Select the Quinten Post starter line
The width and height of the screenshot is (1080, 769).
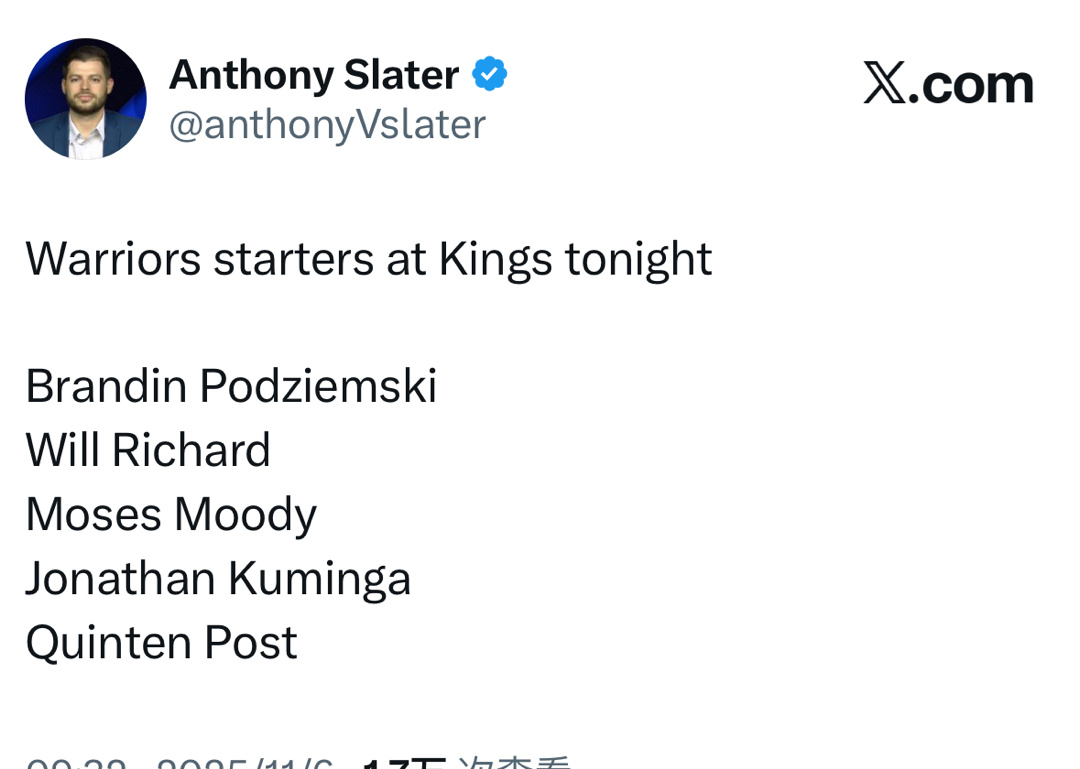161,642
